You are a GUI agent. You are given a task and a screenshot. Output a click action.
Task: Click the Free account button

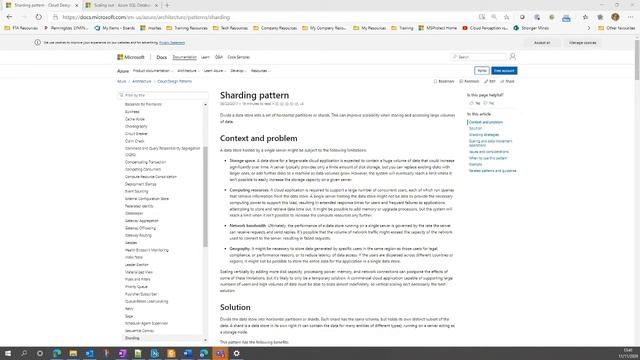504,71
